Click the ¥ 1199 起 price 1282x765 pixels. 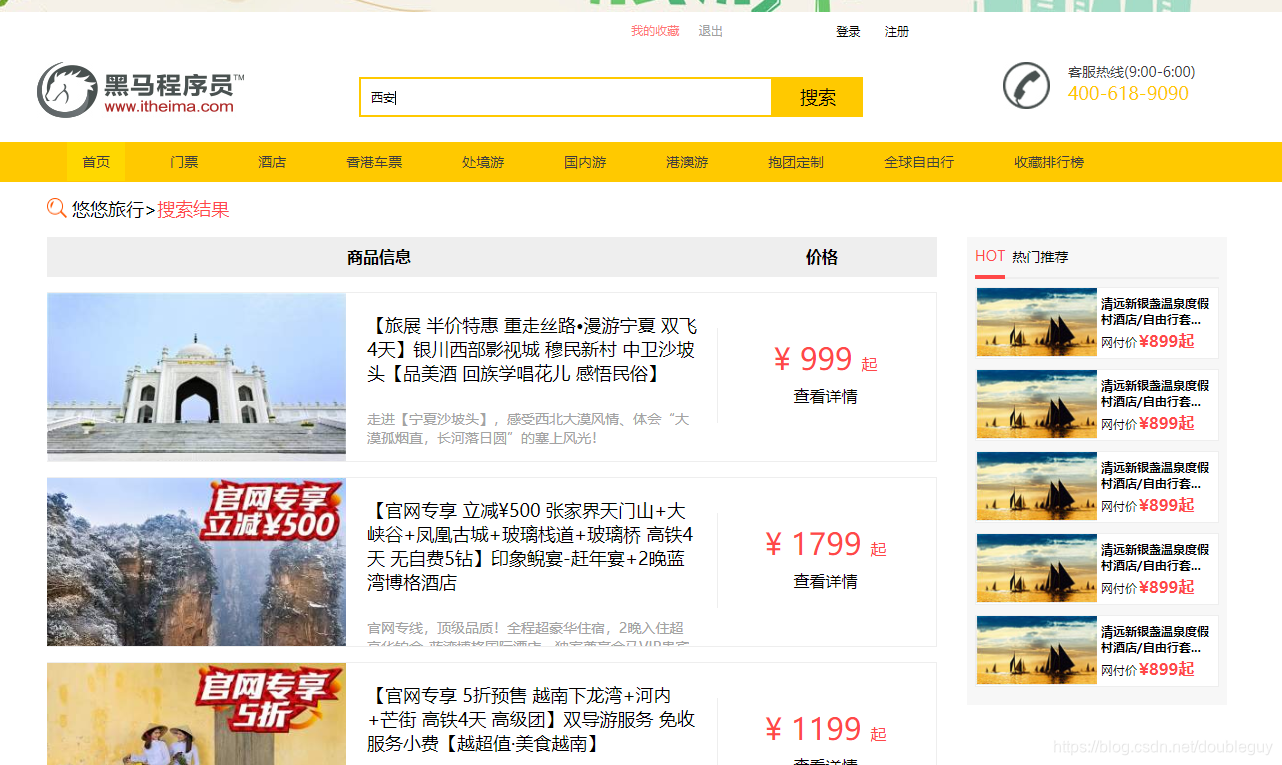(826, 729)
